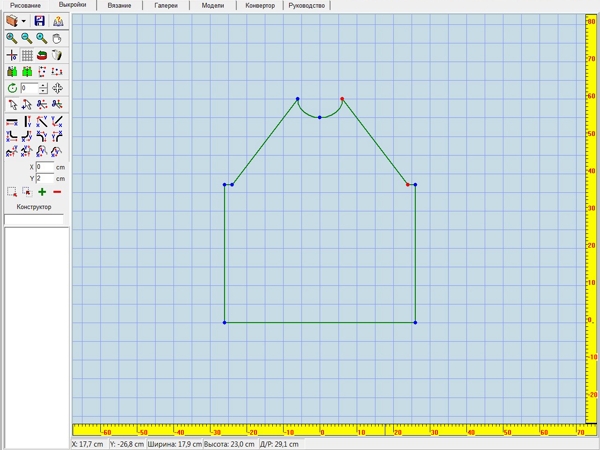
Task: Decrease rotation angle with spinner down arrow
Action: click(x=43, y=91)
